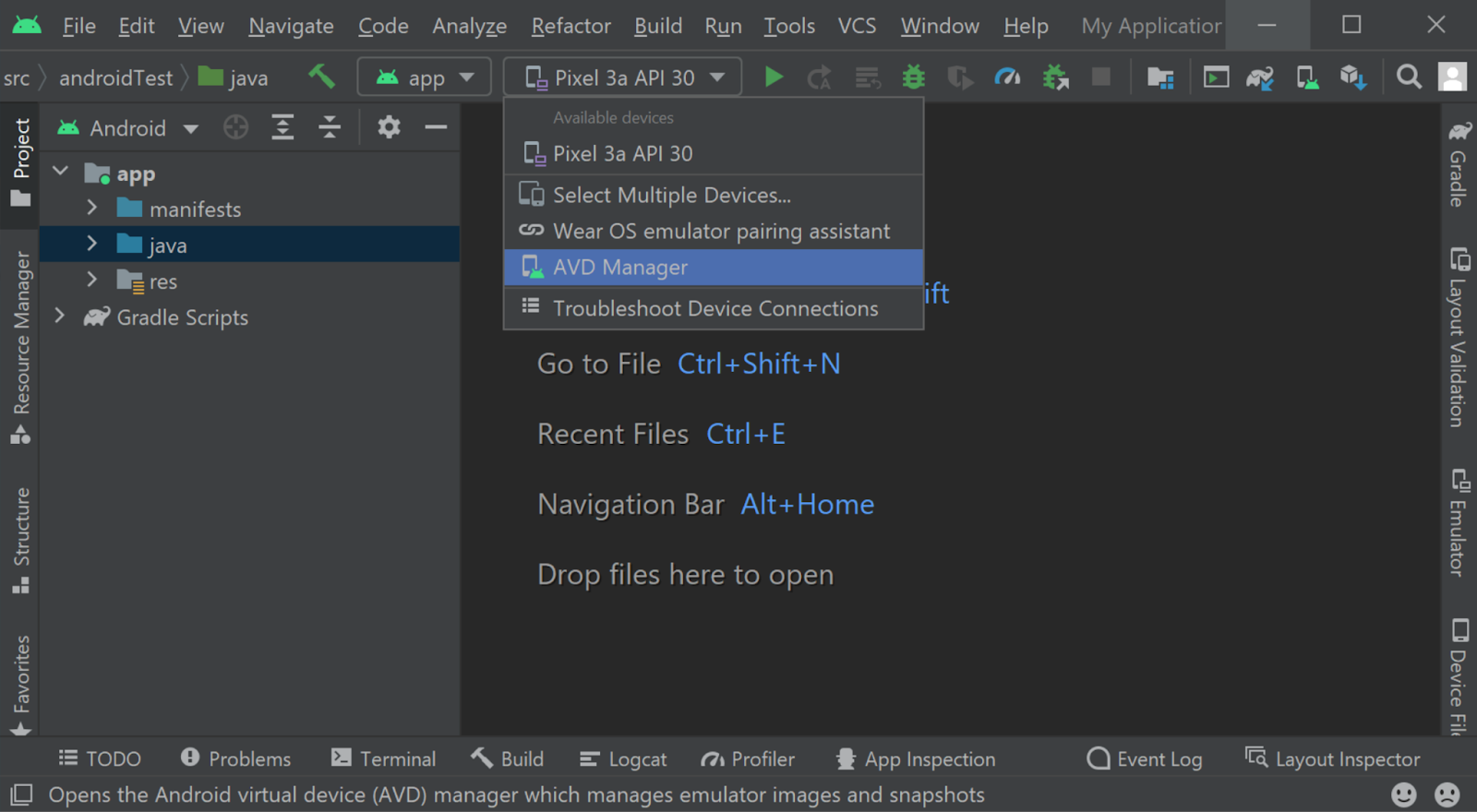Expand the java folder
This screenshot has width=1477, height=812.
92,244
